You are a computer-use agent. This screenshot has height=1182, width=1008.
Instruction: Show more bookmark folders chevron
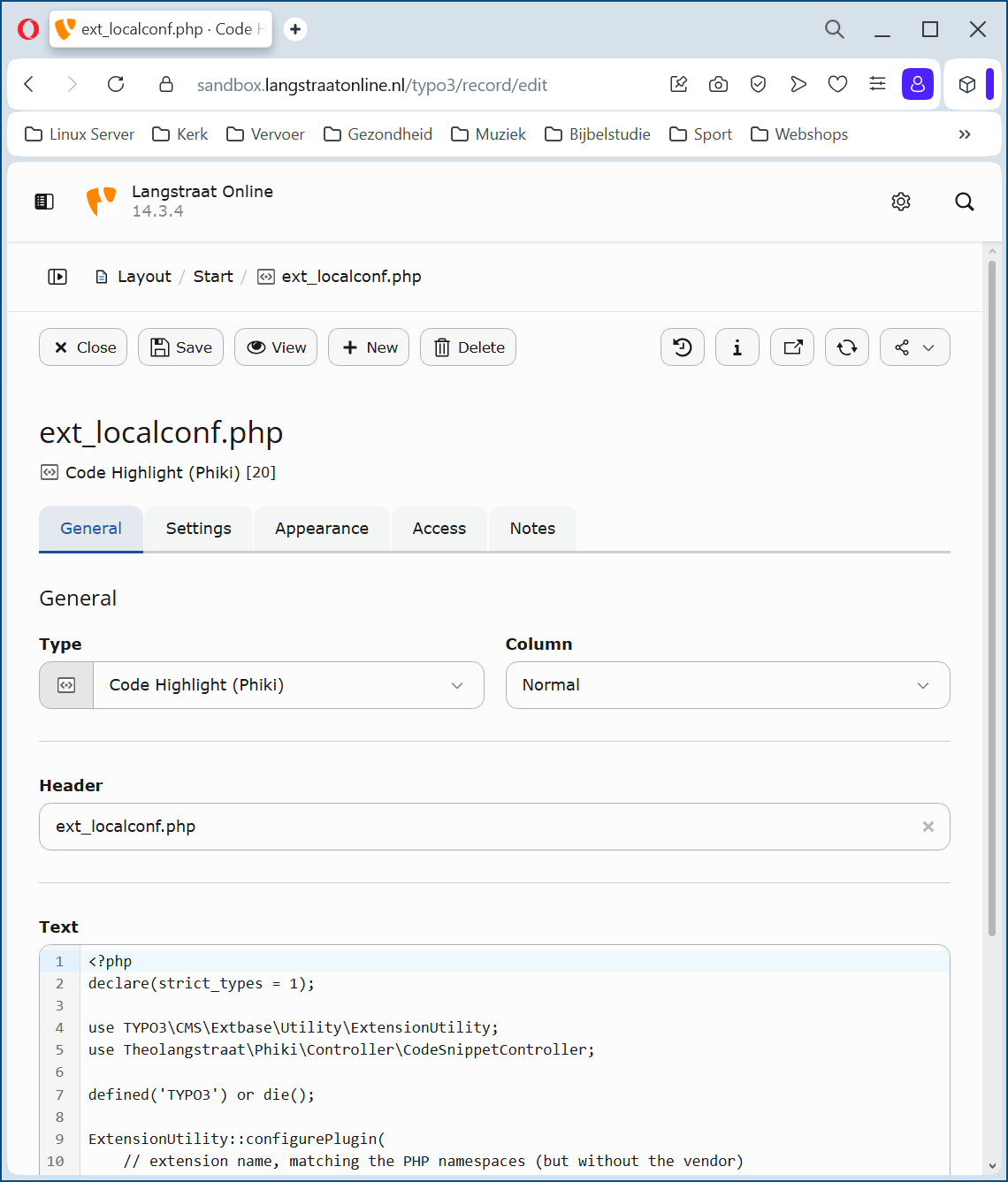(x=965, y=134)
